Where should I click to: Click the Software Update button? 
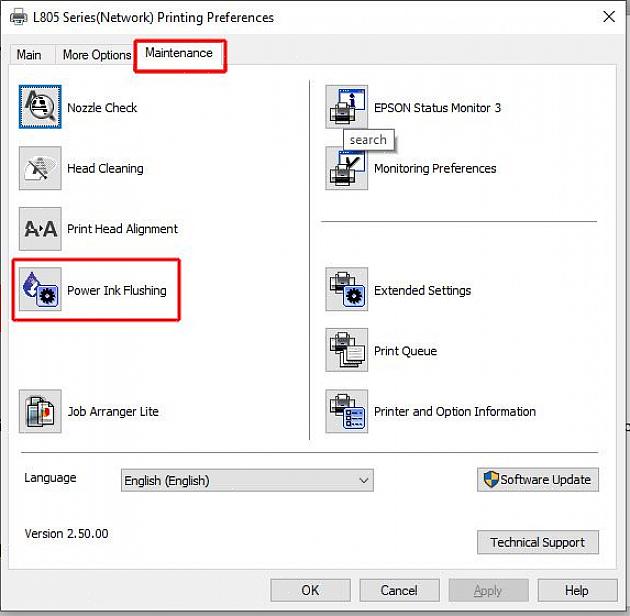coord(538,479)
